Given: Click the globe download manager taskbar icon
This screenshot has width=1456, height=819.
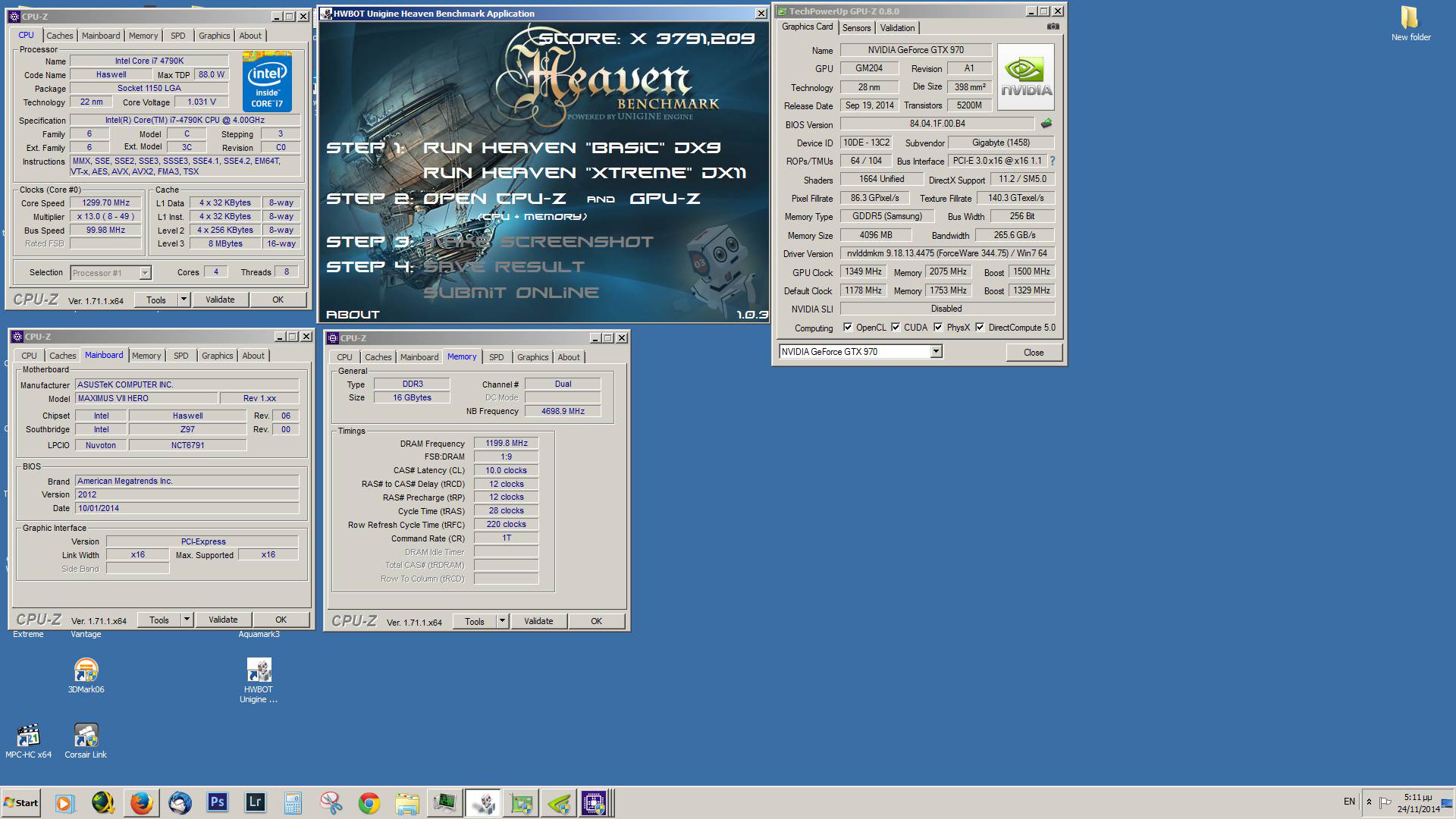Looking at the screenshot, I should [103, 802].
